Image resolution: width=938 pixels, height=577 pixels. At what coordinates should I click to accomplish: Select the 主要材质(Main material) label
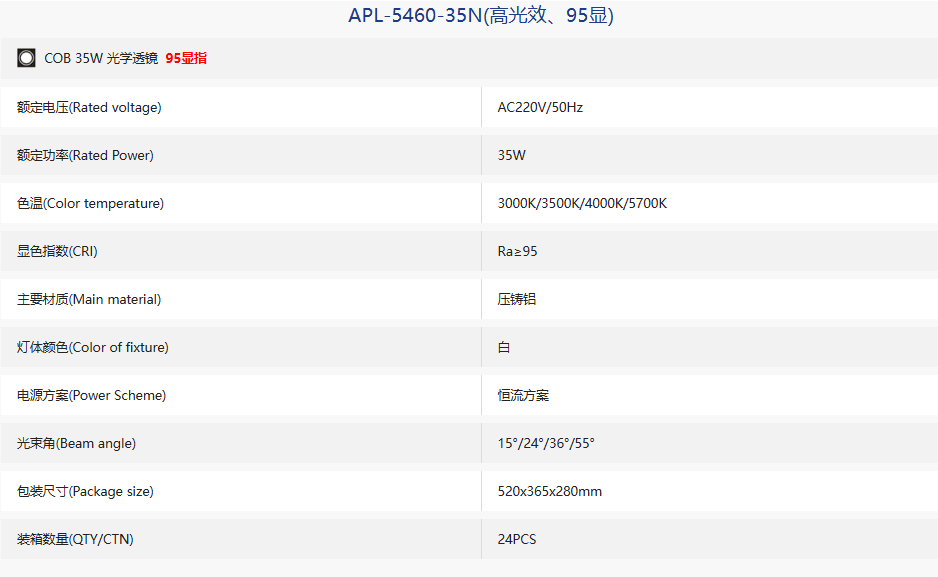89,299
